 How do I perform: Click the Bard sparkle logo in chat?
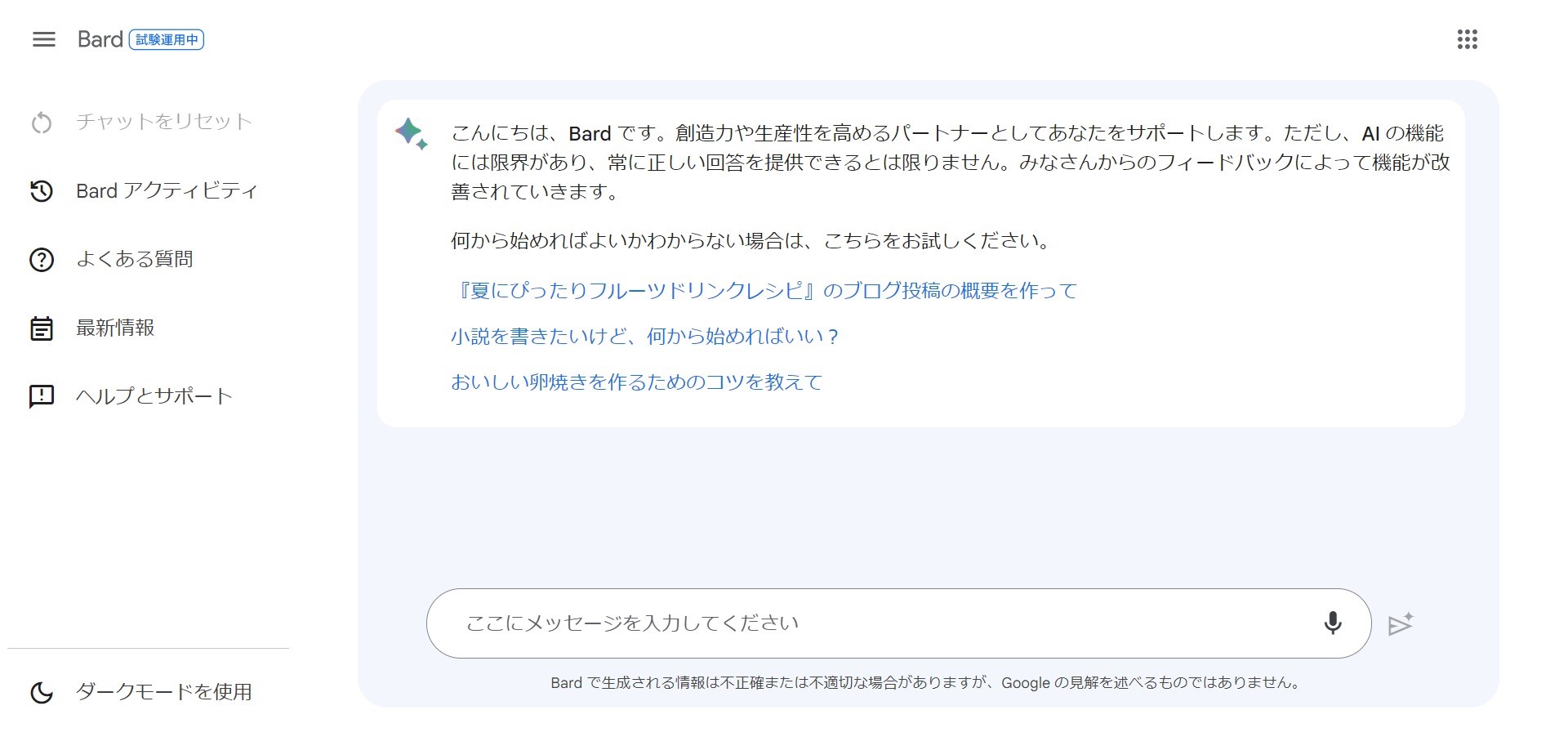coord(411,134)
